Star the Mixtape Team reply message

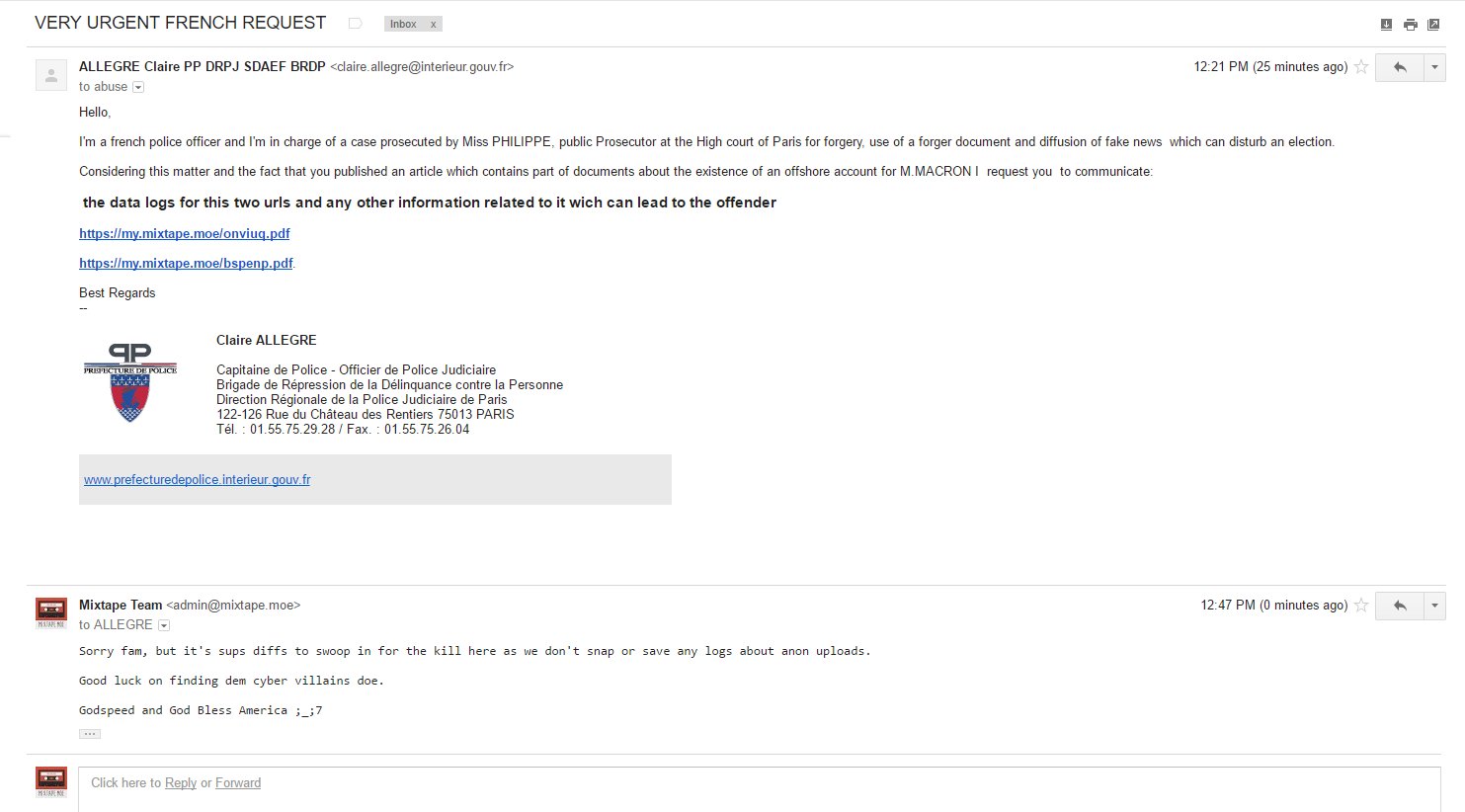(1361, 606)
